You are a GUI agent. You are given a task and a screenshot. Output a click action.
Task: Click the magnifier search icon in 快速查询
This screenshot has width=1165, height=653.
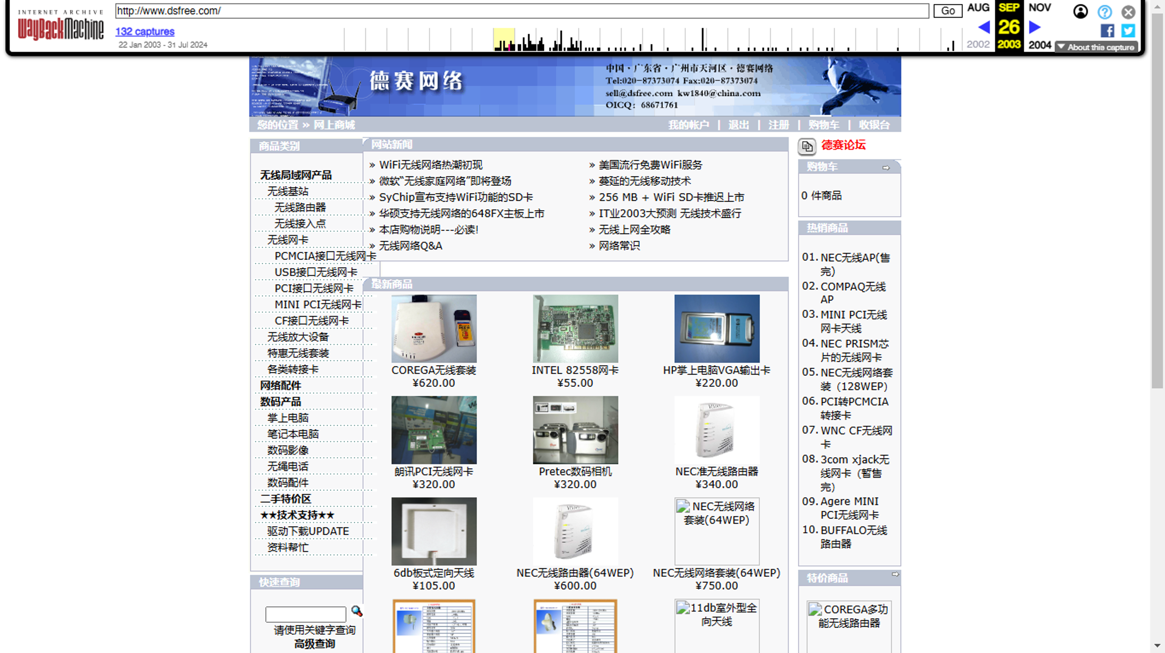(x=356, y=612)
